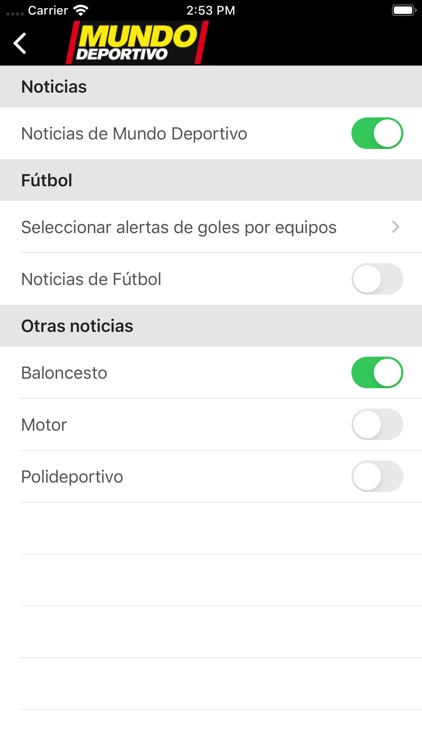Switch on Polideportivo notifications
Image resolution: width=422 pixels, height=750 pixels.
click(377, 476)
